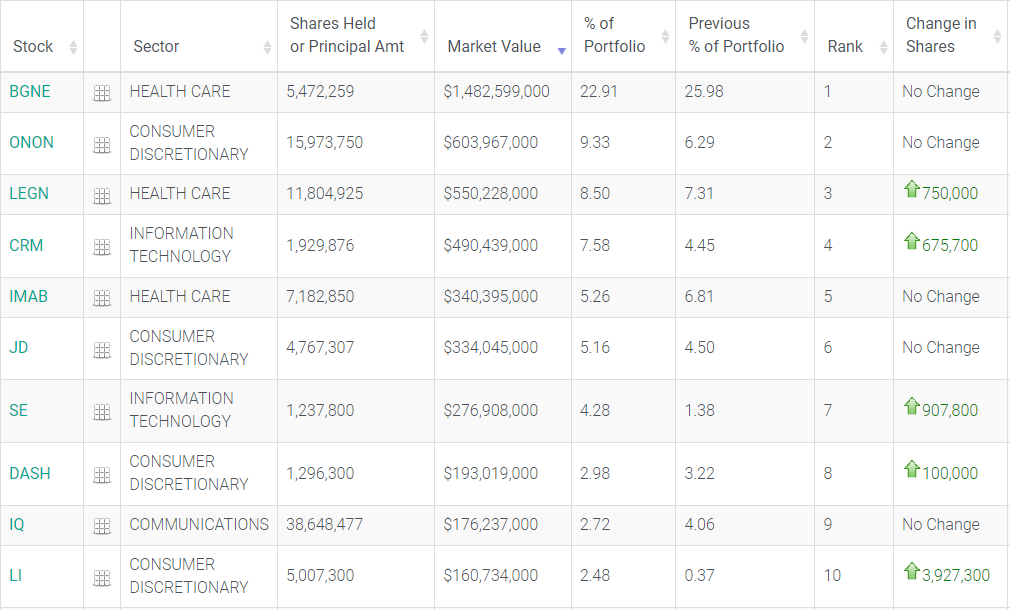Click previous portfolio percentage 25.98
The height and width of the screenshot is (610, 1010).
[x=704, y=91]
